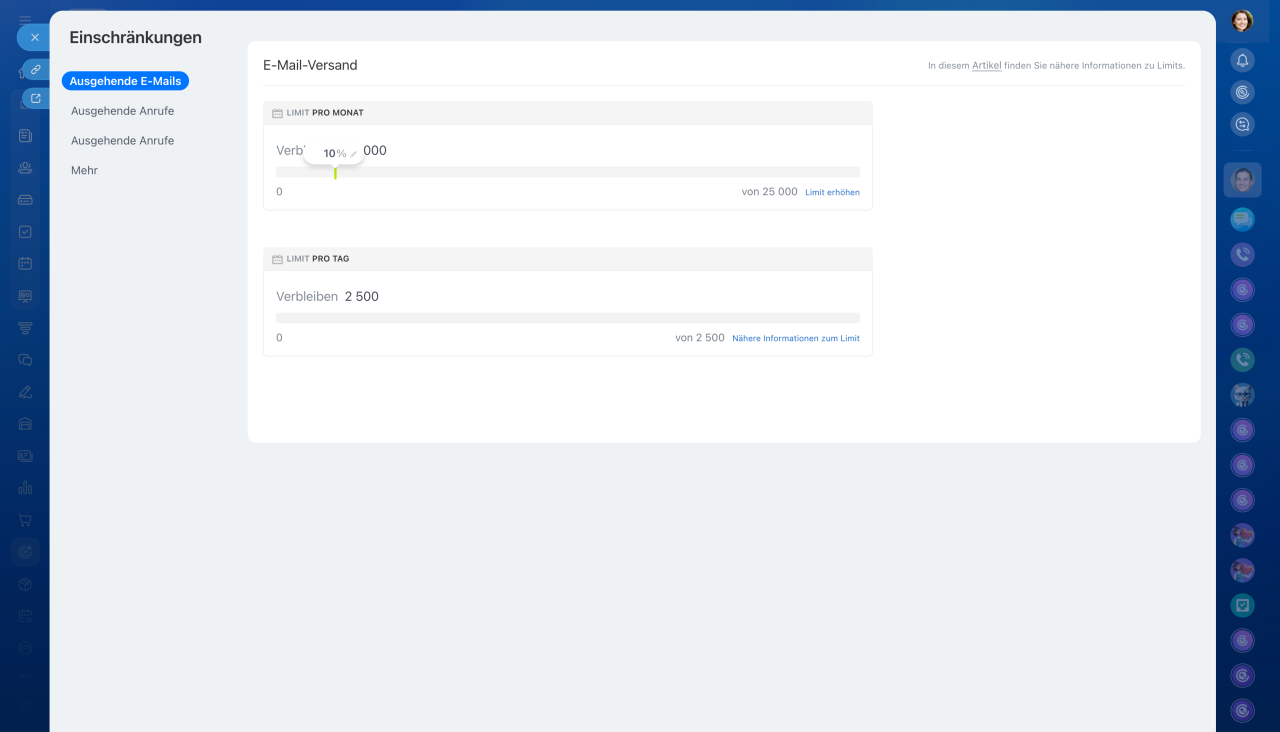
Task: Select the Ausgehende E-Mails tab
Action: (x=125, y=81)
